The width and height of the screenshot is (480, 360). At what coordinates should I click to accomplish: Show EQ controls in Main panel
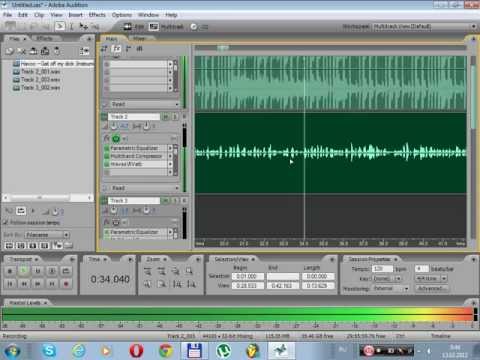point(140,49)
